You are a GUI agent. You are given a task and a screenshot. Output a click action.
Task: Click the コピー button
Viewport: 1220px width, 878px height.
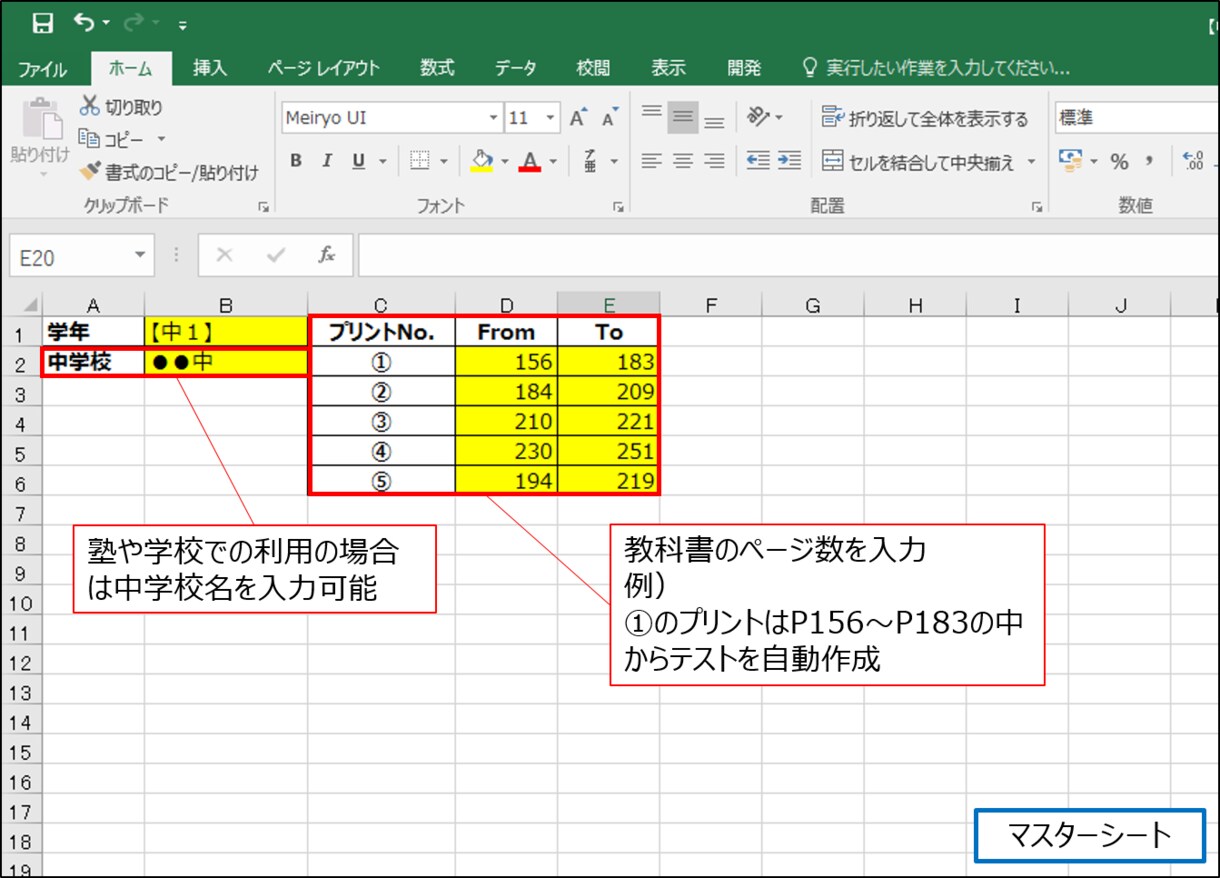(111, 139)
